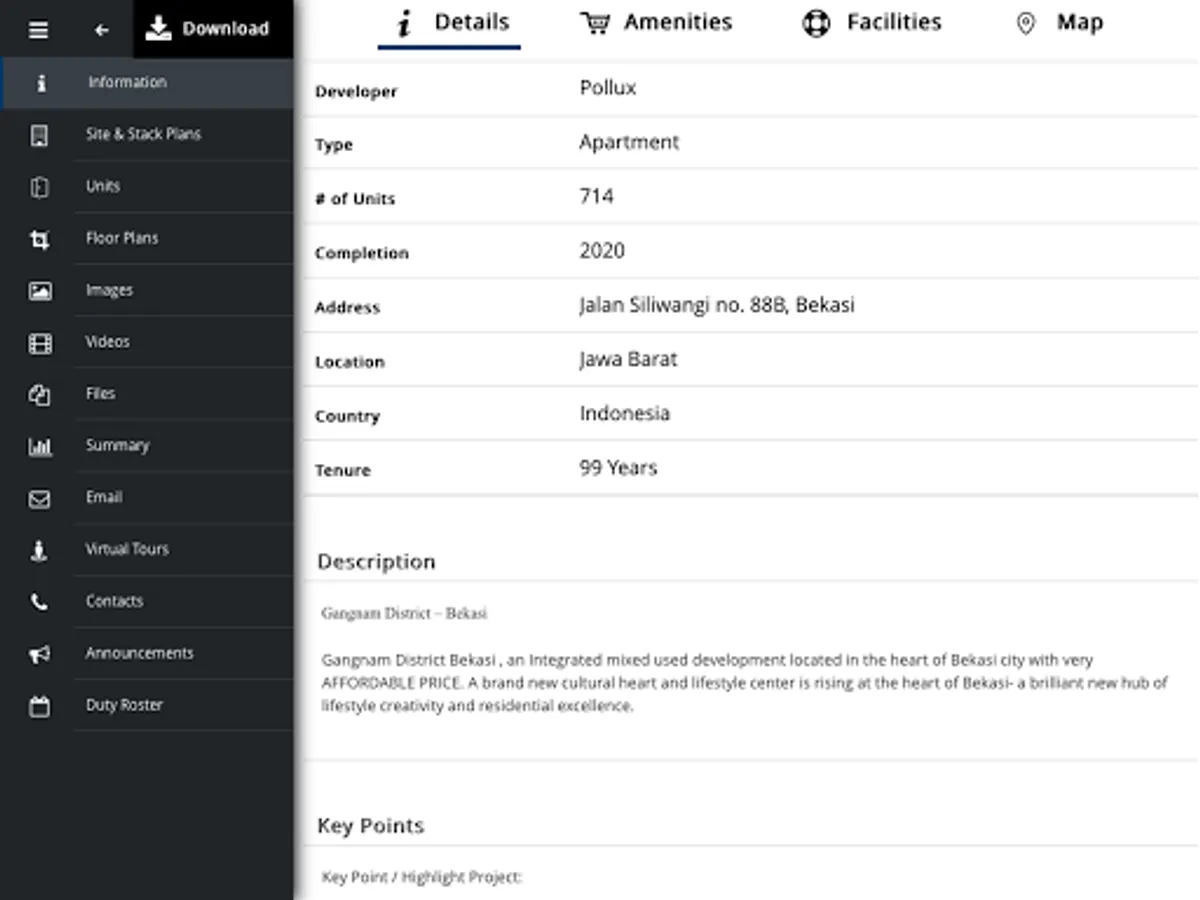Open the Map tab

[x=1059, y=23]
